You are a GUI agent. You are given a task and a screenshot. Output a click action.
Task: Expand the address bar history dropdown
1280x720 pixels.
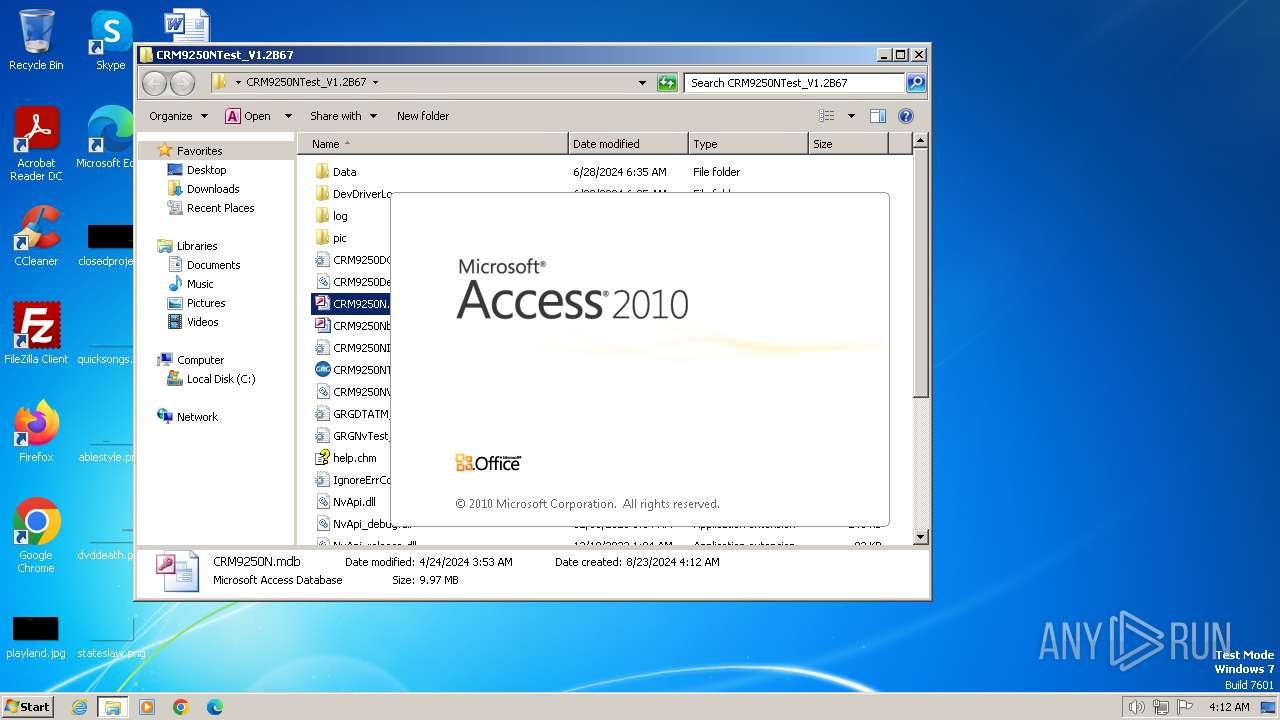(x=642, y=83)
